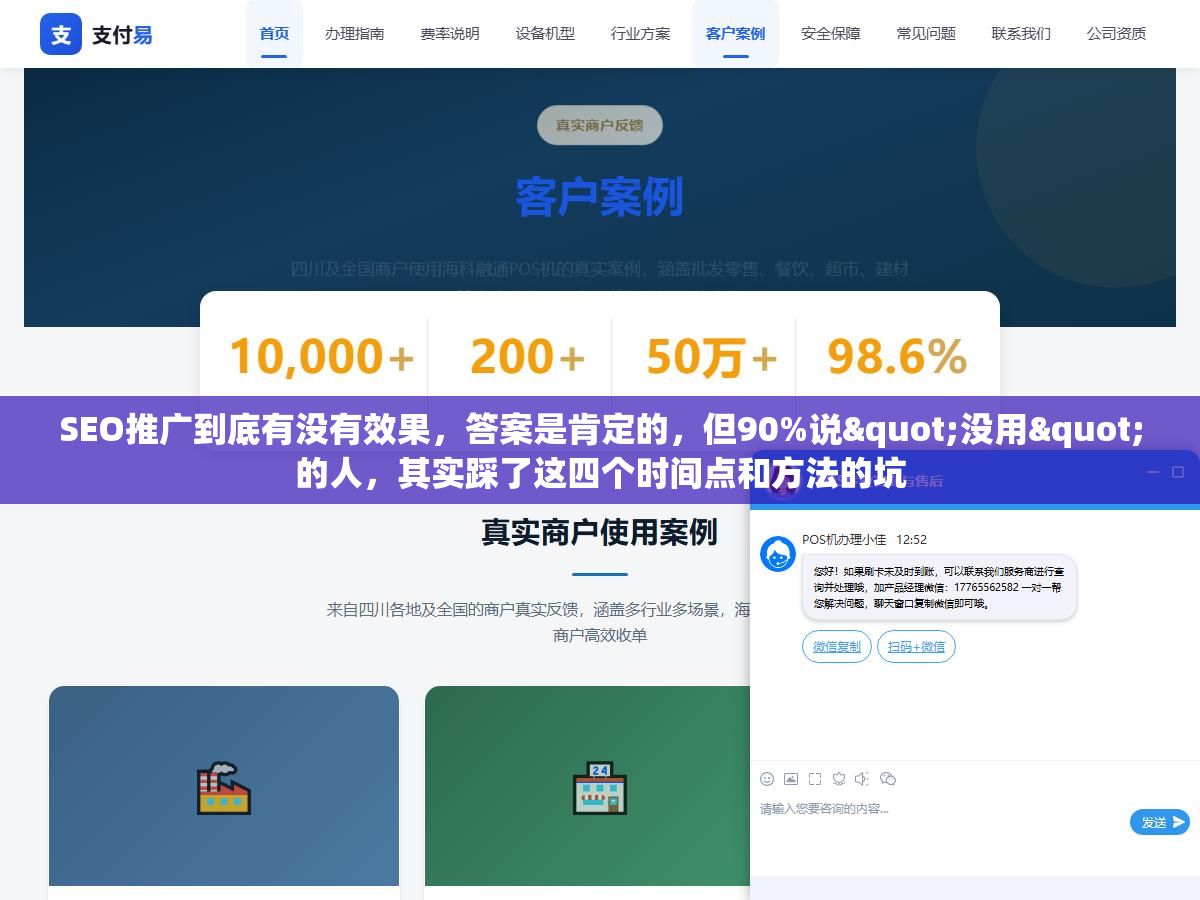Click the 50万+ statistic

pos(711,357)
